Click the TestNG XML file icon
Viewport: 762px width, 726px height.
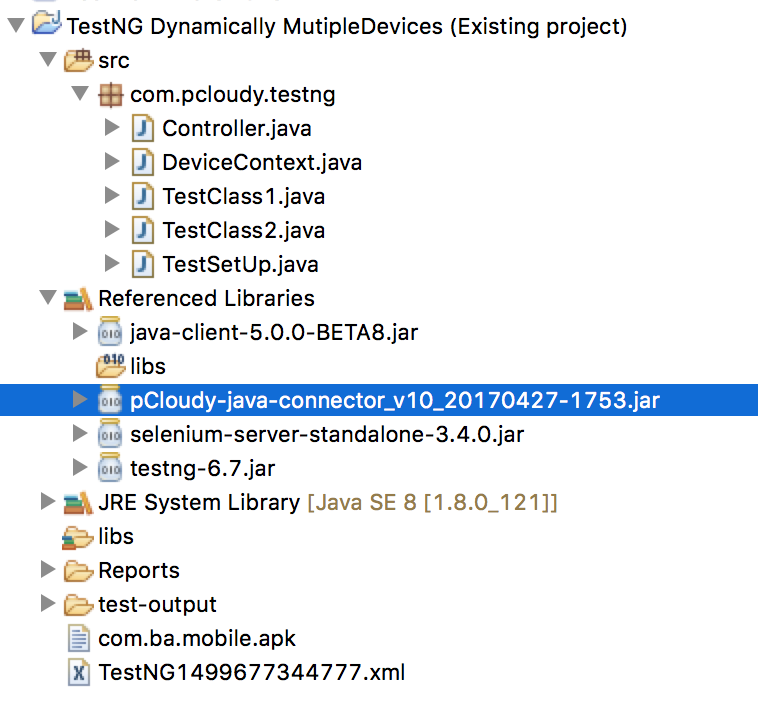click(79, 673)
